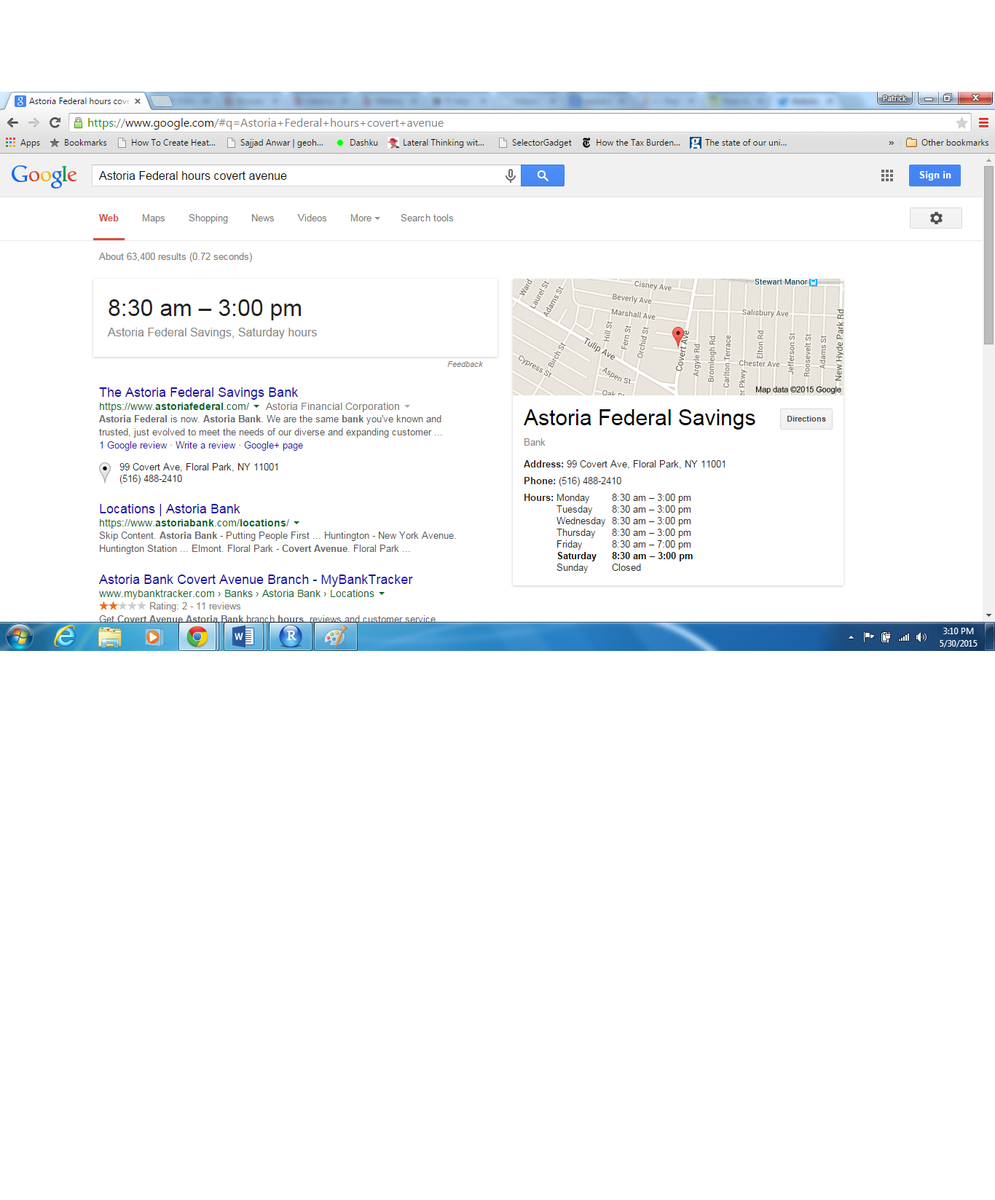The image size is (995, 1200).
Task: Click the volume speaker tray icon
Action: coord(920,637)
